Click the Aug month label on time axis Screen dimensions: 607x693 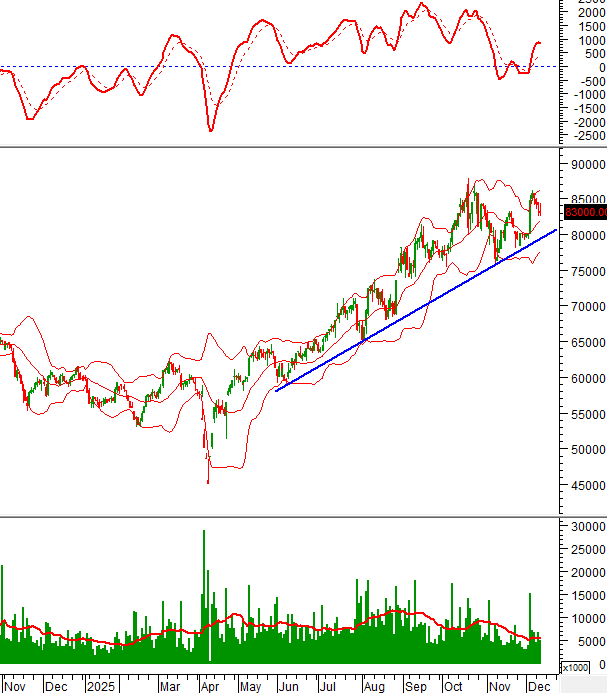[x=372, y=686]
